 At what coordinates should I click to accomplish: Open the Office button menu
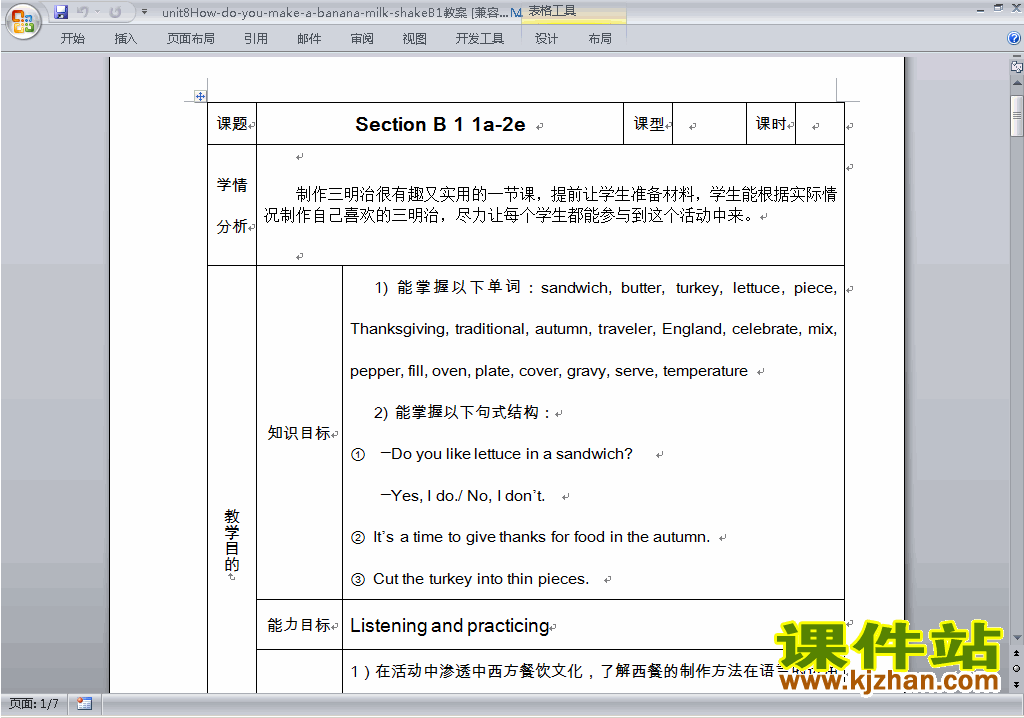pos(24,21)
